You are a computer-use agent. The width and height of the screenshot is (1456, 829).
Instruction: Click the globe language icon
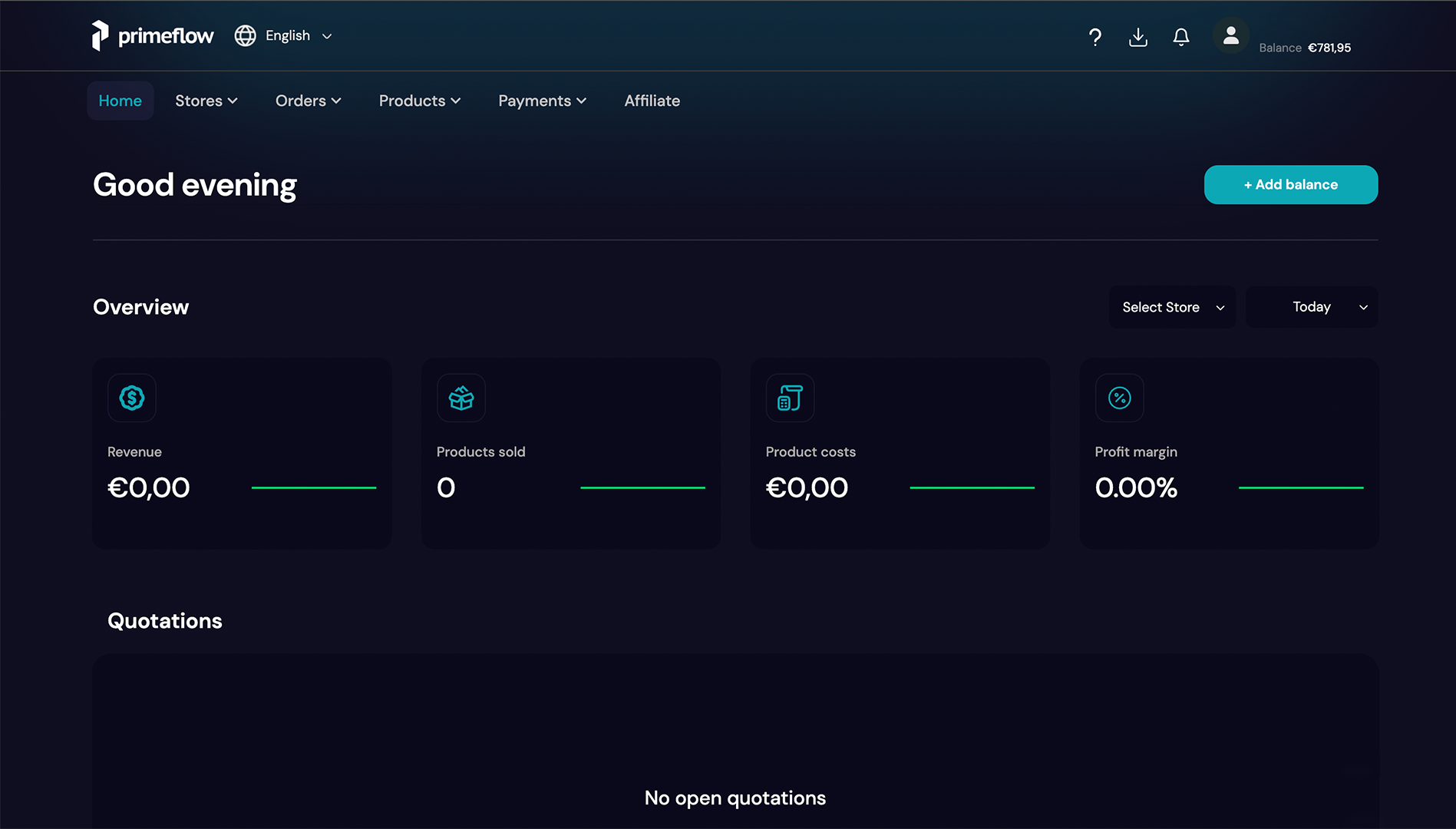point(245,35)
